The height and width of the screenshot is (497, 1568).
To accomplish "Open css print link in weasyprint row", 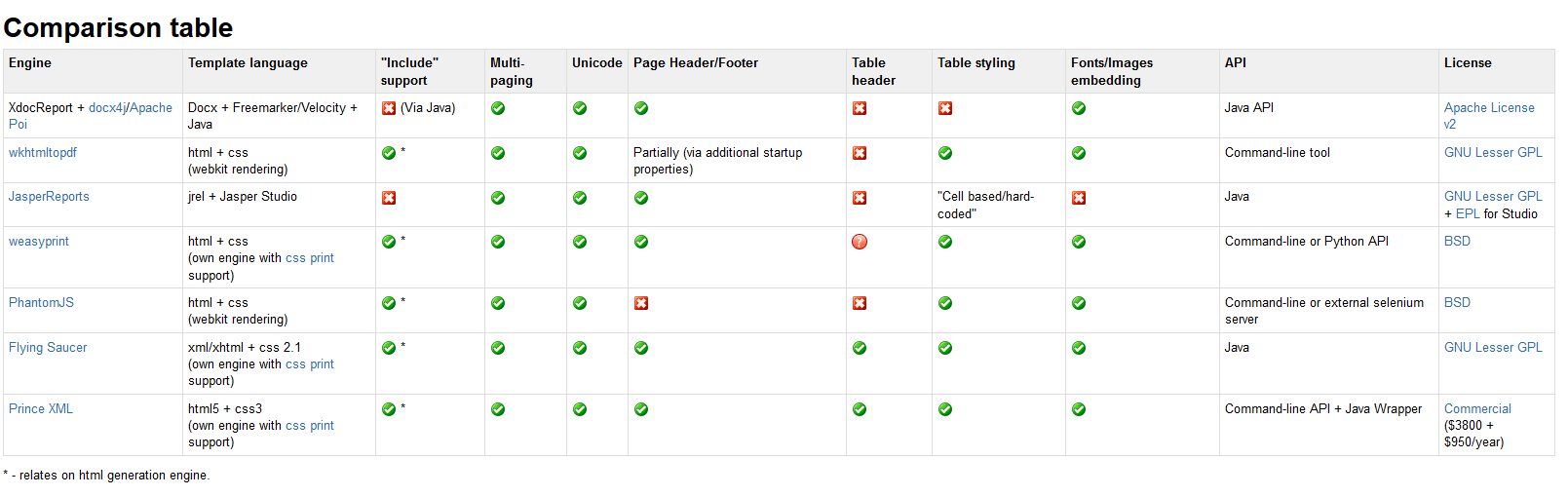I will click(309, 258).
